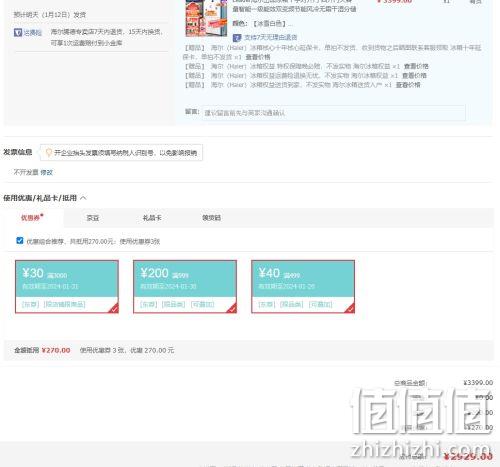This screenshot has height=467, width=500.
Task: Click the checkmark corner on ¥200 coupon
Action: (x=232, y=309)
